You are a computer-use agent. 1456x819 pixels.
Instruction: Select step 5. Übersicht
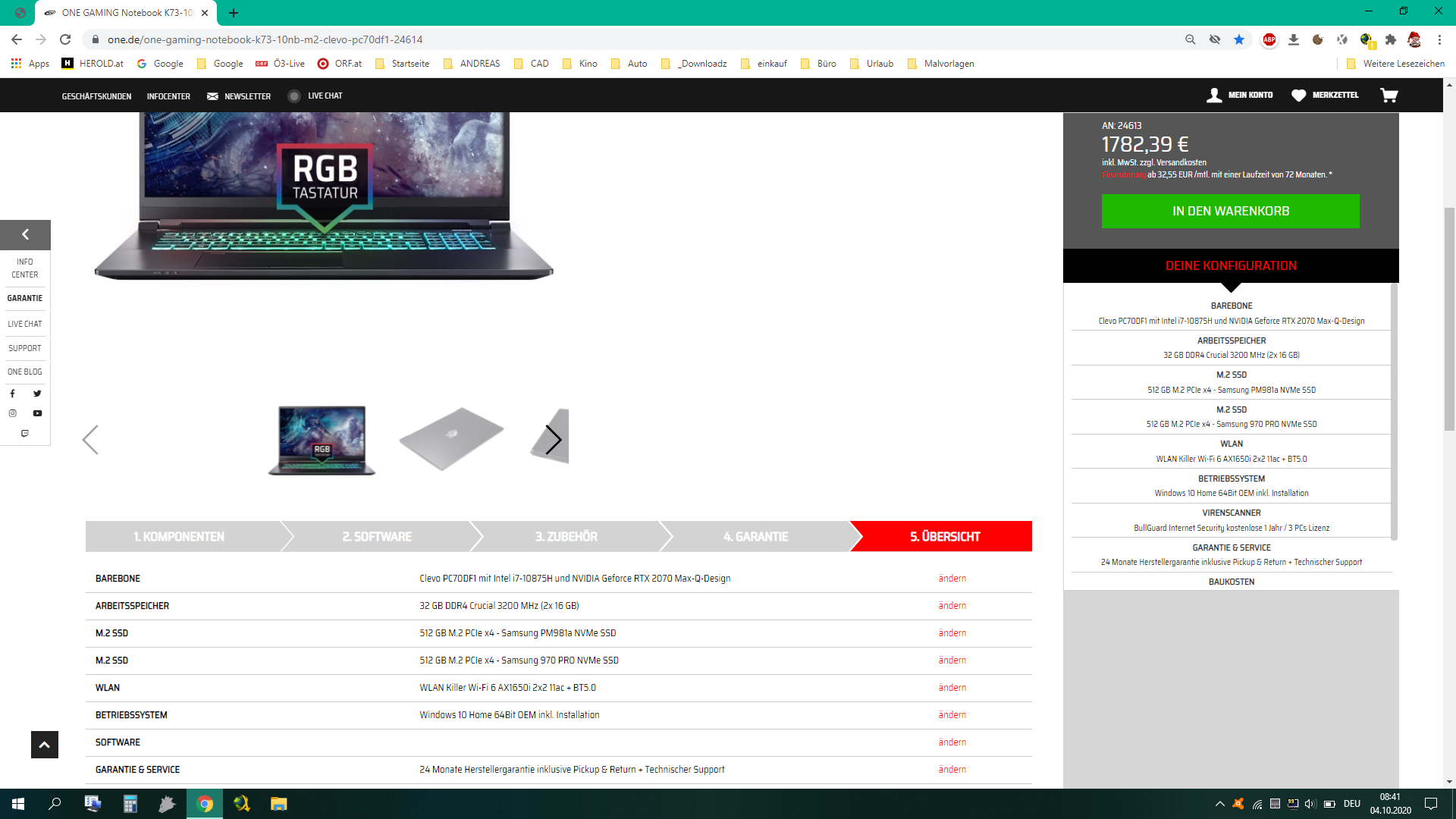(945, 537)
